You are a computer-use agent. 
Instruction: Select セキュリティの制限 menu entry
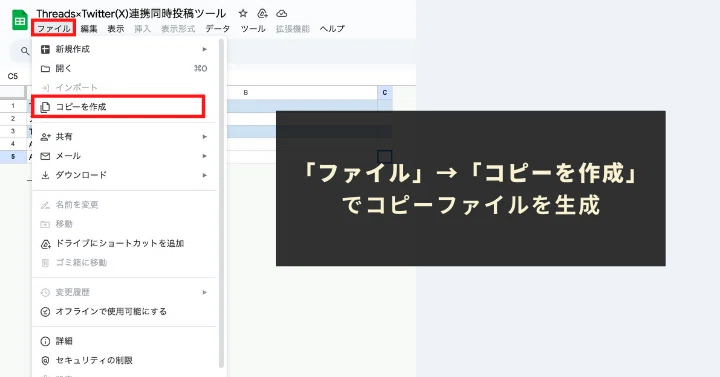124,360
